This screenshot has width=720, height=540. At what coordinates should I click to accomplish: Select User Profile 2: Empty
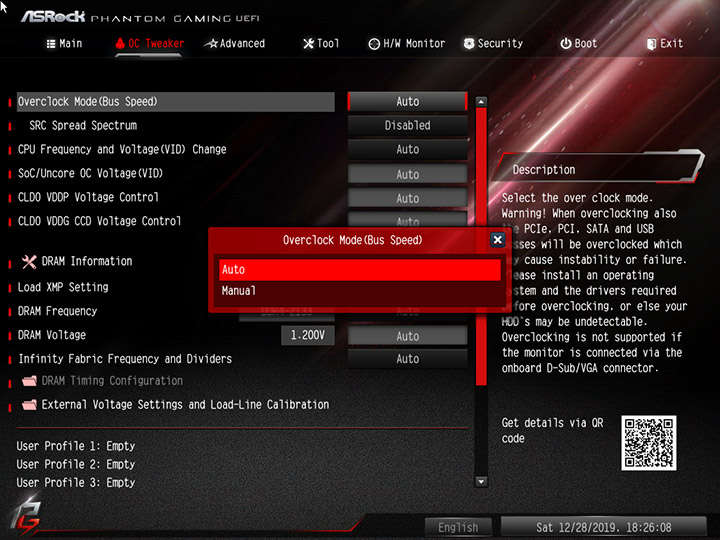[76, 464]
